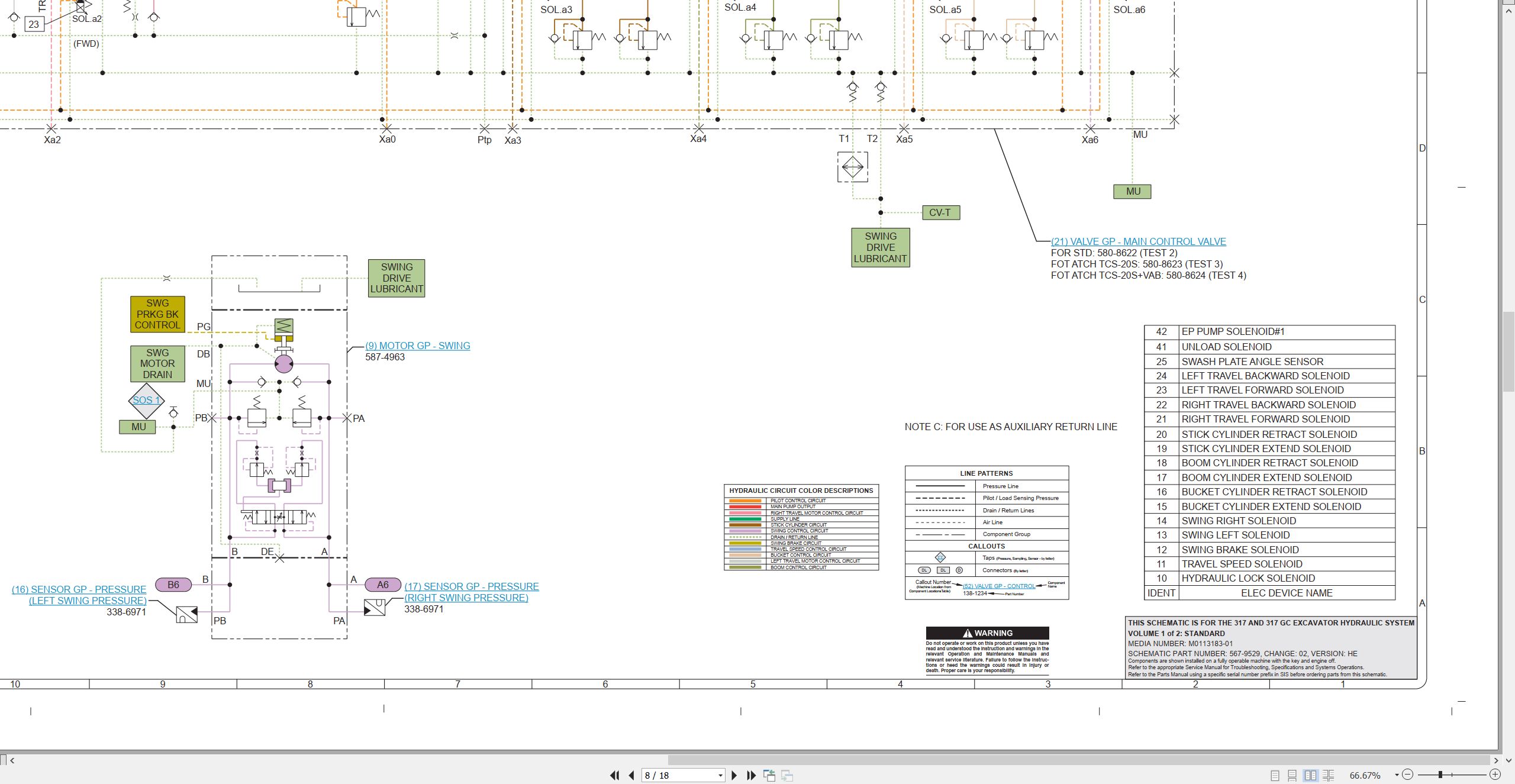Image resolution: width=1515 pixels, height=784 pixels.
Task: Select continuous page layout view
Action: [x=1292, y=775]
